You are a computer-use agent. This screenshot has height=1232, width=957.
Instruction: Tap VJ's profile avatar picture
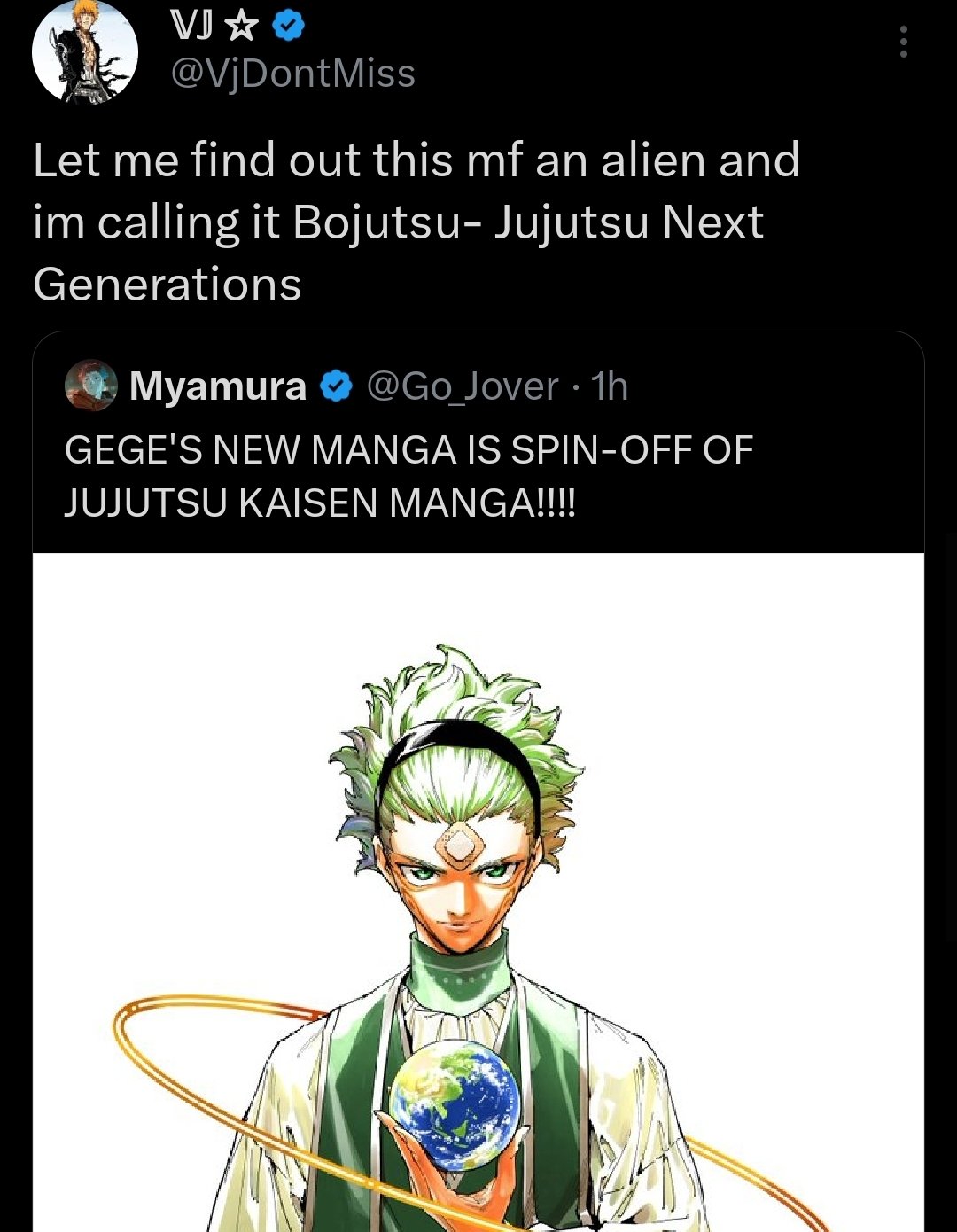85,51
